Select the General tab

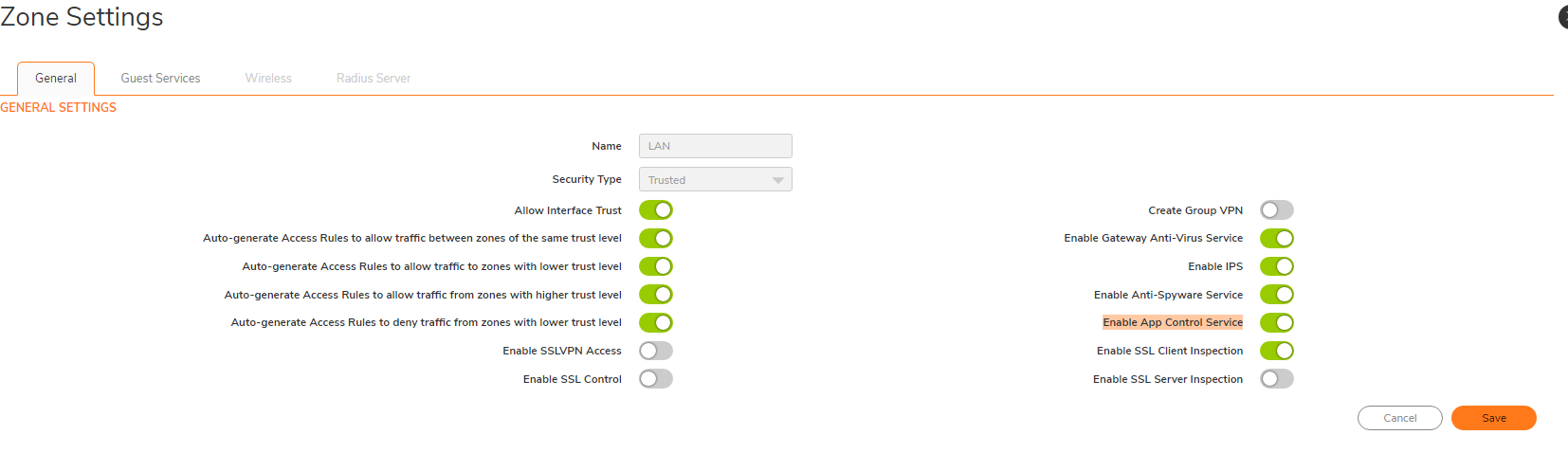(x=56, y=79)
